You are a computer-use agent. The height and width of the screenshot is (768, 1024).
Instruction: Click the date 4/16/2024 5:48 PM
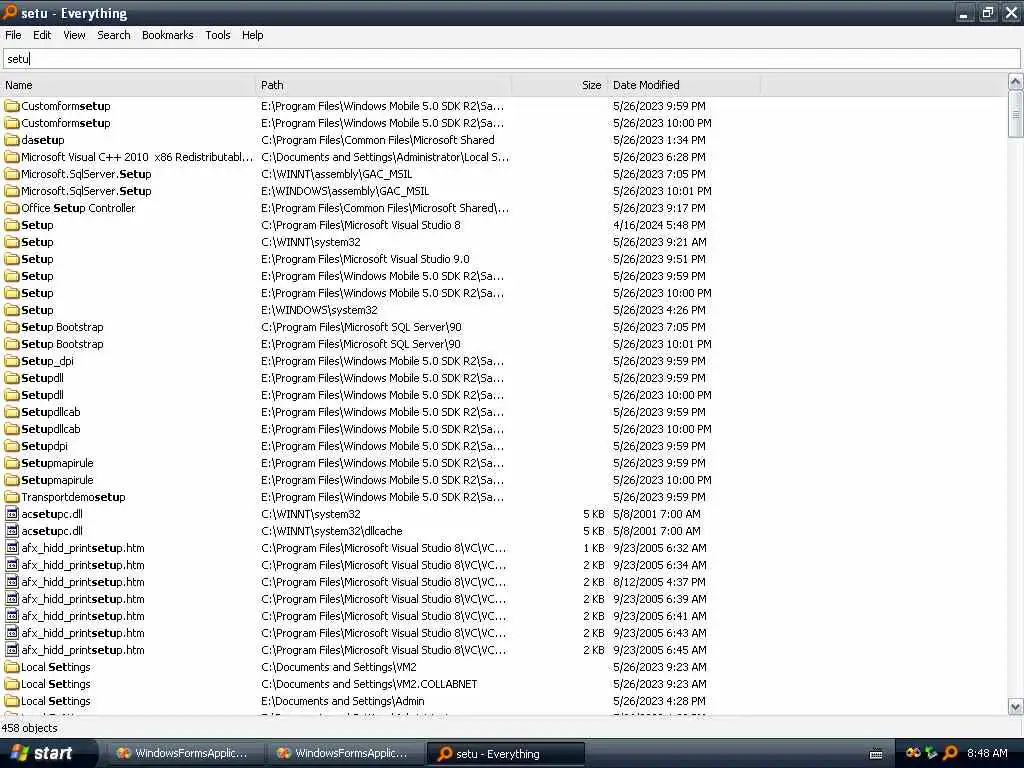tap(659, 225)
